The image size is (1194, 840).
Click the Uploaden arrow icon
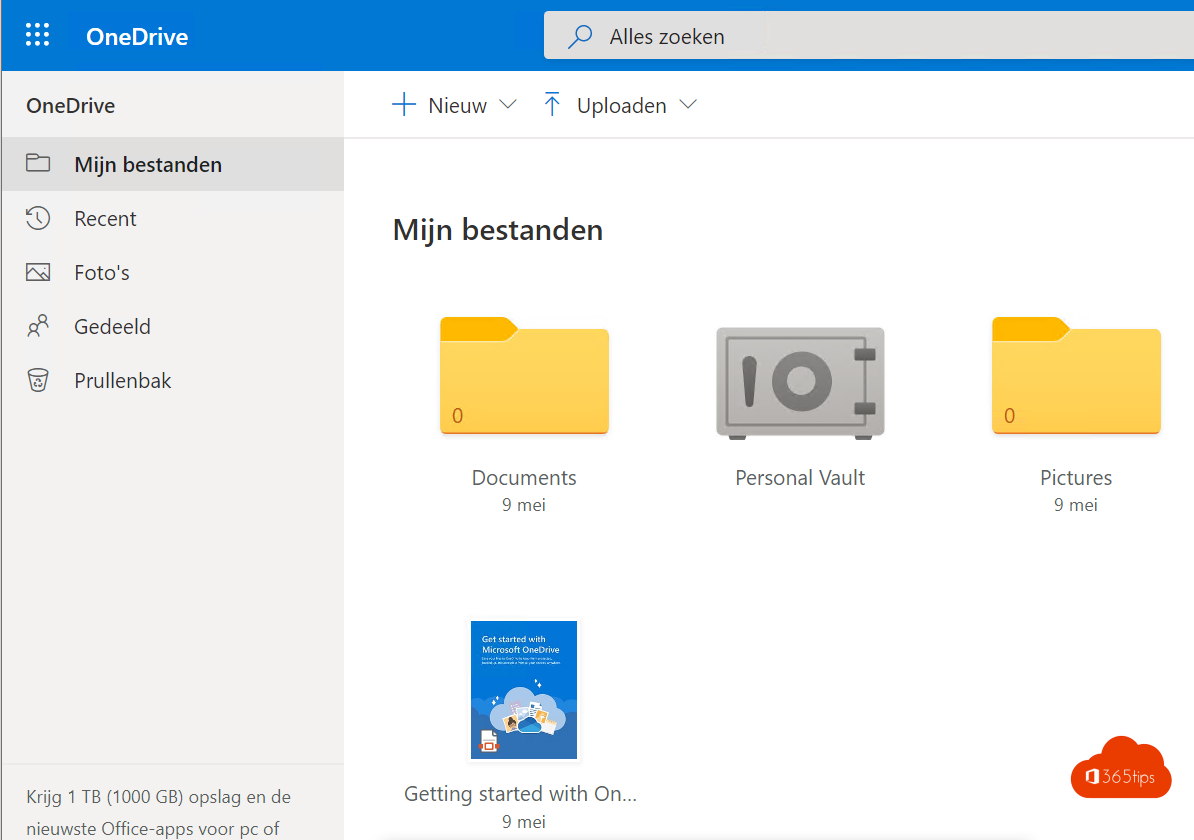pyautogui.click(x=552, y=104)
